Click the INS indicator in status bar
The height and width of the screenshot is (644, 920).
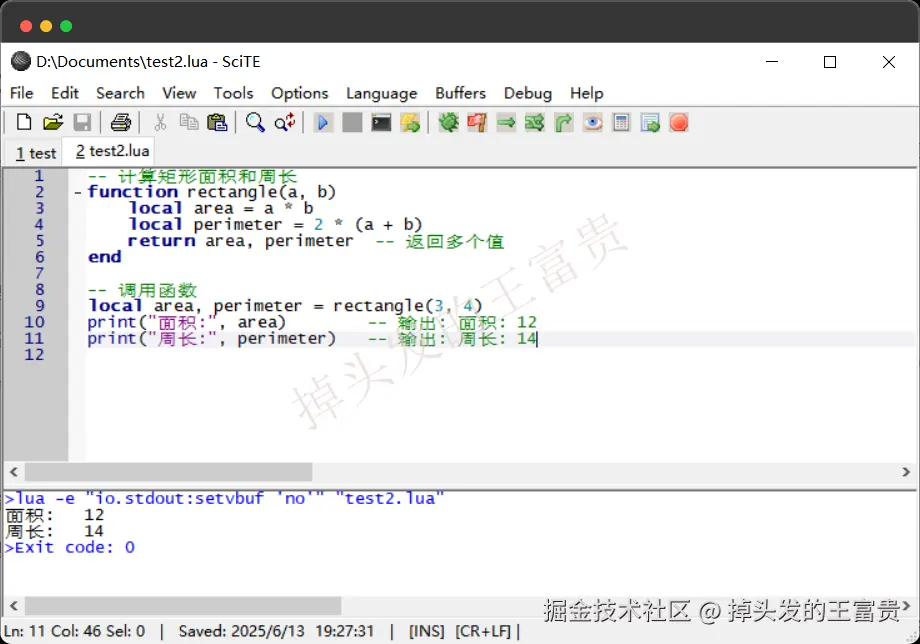pyautogui.click(x=426, y=632)
